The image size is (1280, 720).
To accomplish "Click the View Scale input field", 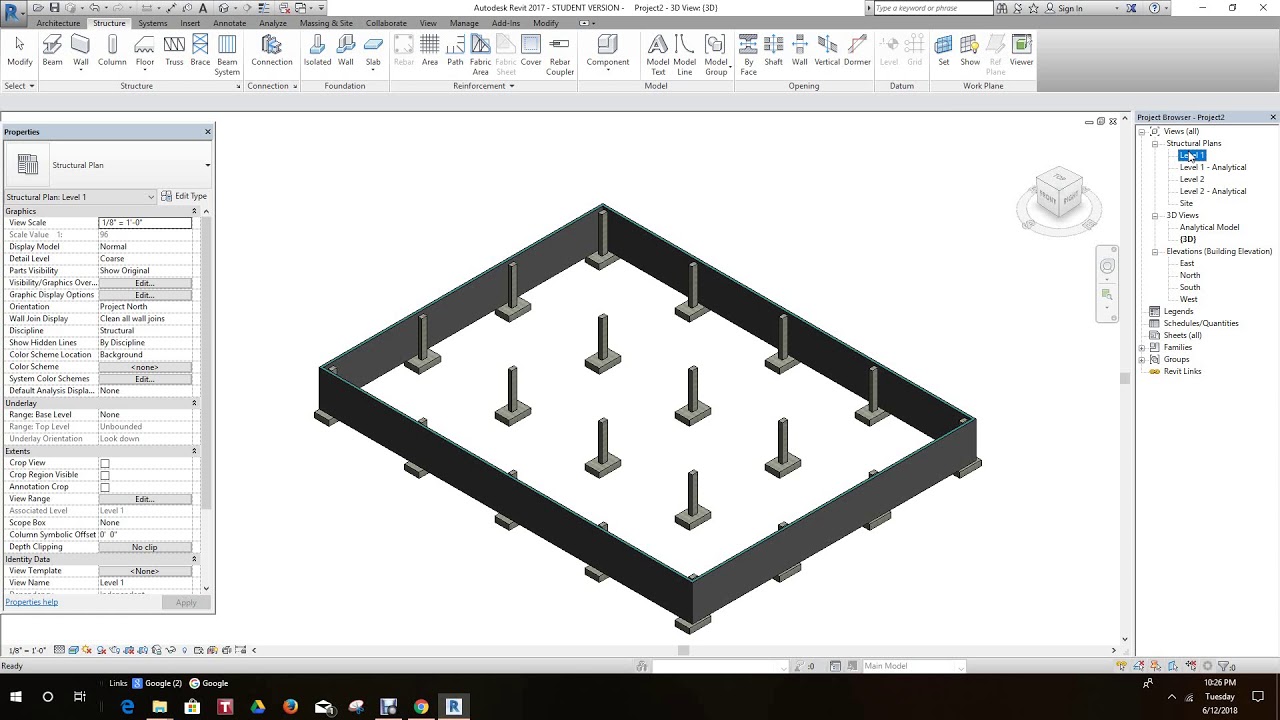I will (145, 223).
